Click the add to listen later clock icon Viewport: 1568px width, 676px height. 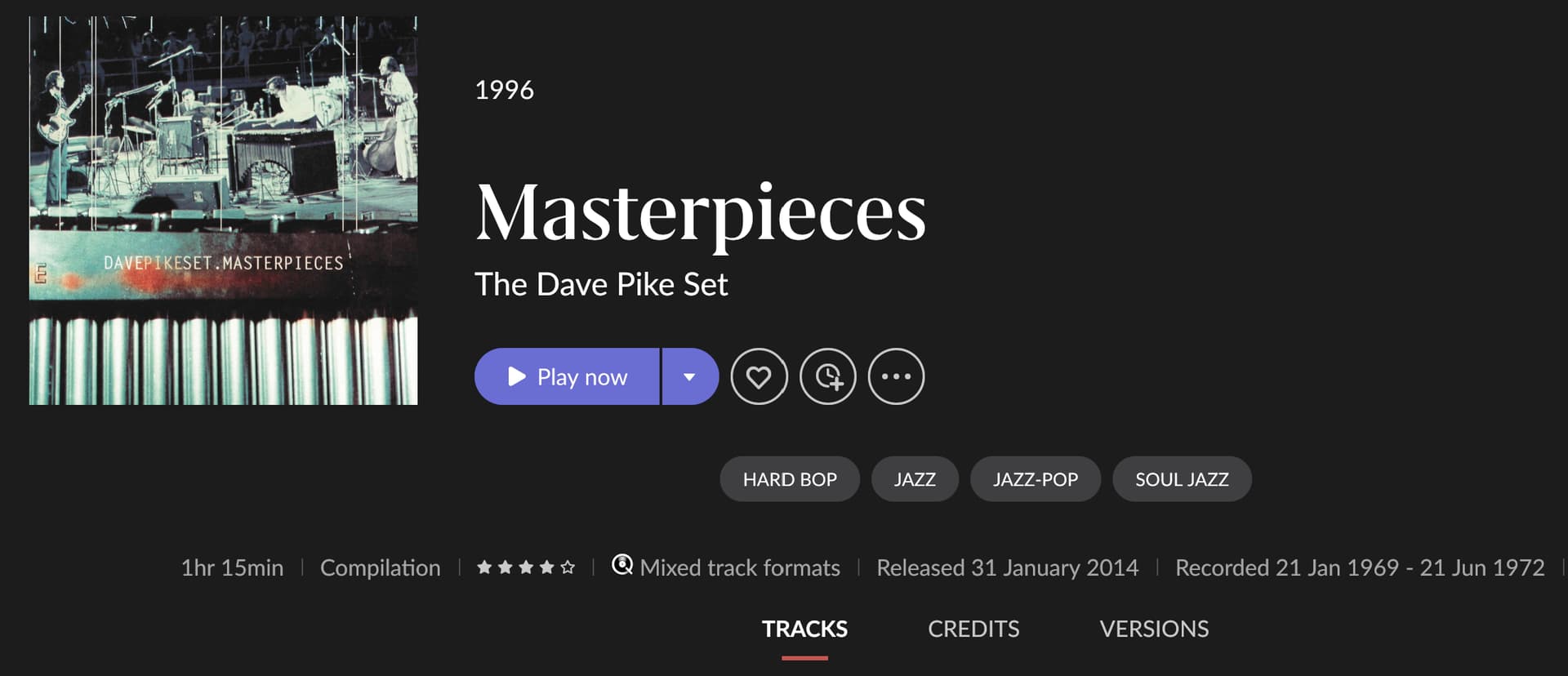pyautogui.click(x=827, y=376)
